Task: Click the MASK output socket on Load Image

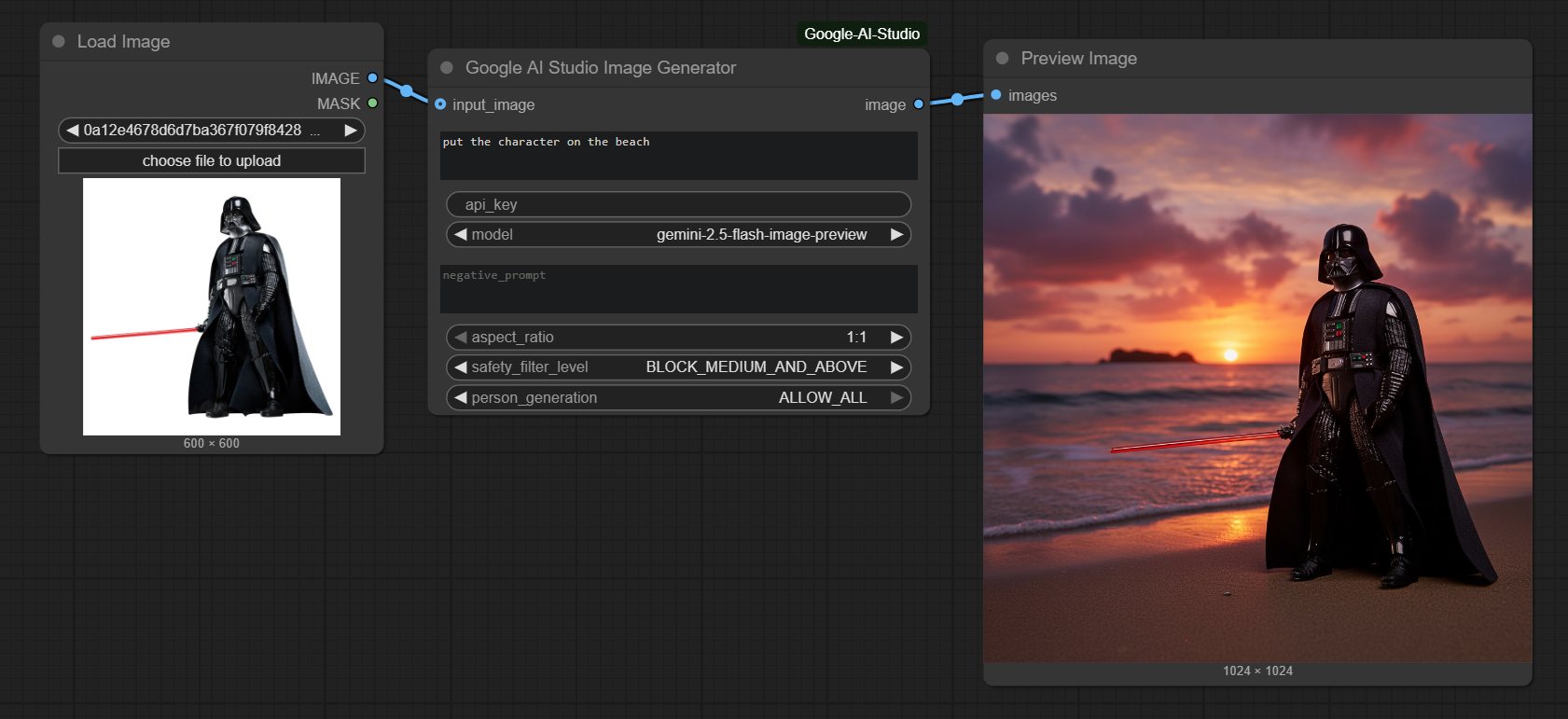Action: click(x=372, y=104)
